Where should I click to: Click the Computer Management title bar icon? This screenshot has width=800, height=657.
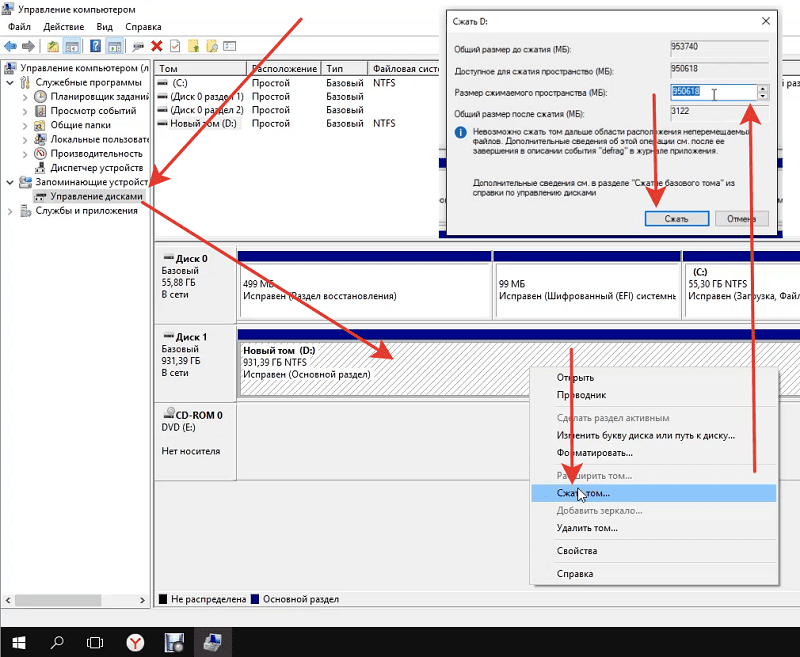8,9
